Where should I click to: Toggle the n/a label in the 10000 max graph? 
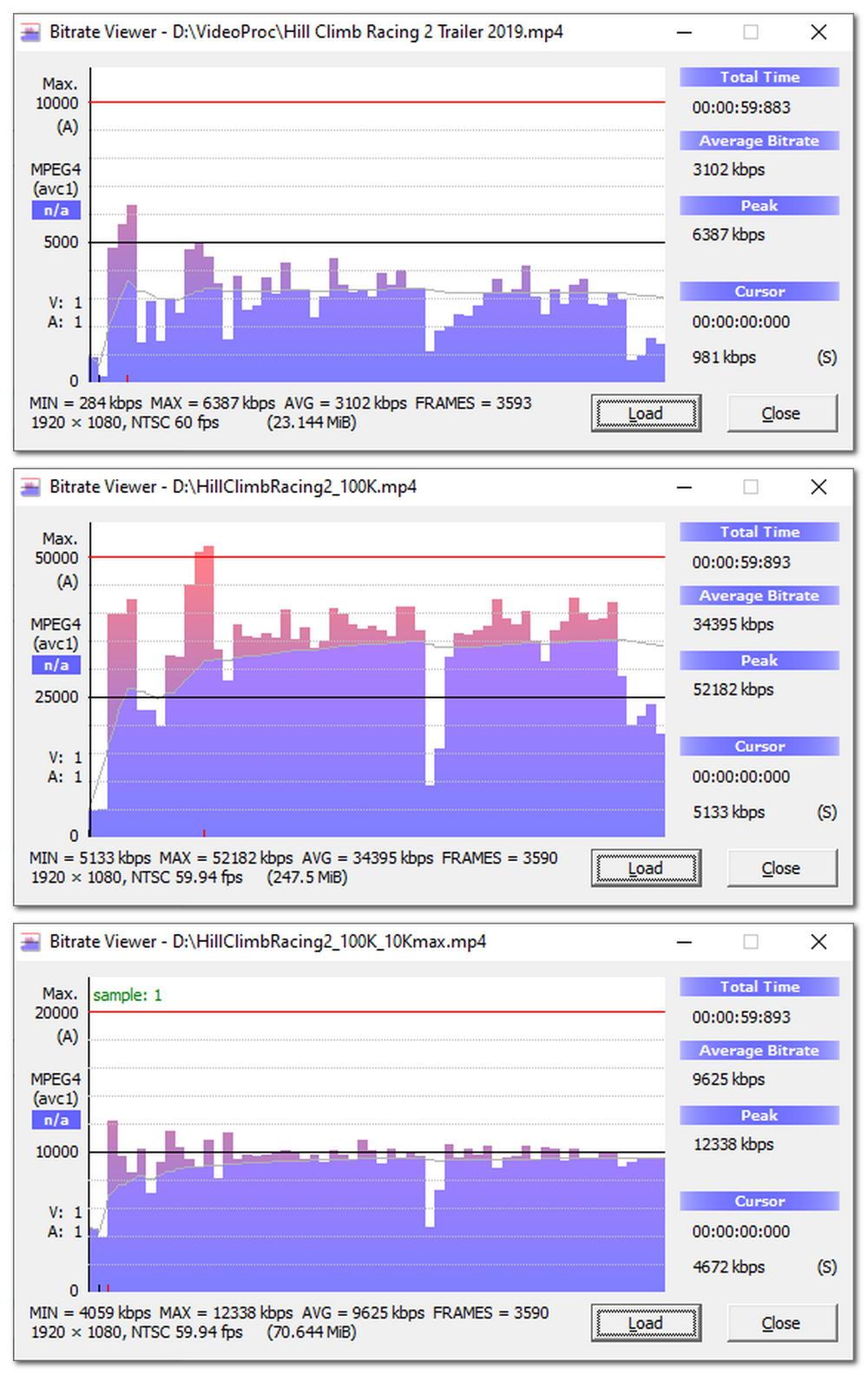tap(56, 211)
